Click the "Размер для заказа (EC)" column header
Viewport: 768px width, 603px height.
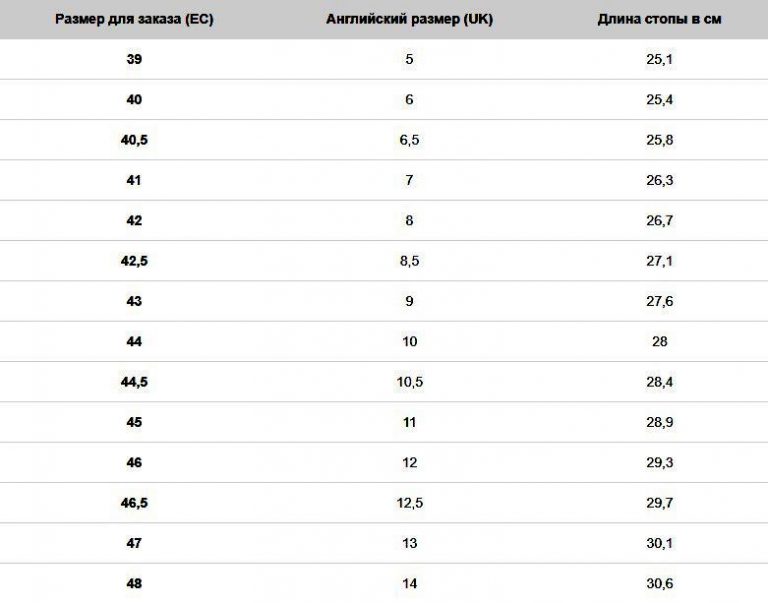pos(134,19)
